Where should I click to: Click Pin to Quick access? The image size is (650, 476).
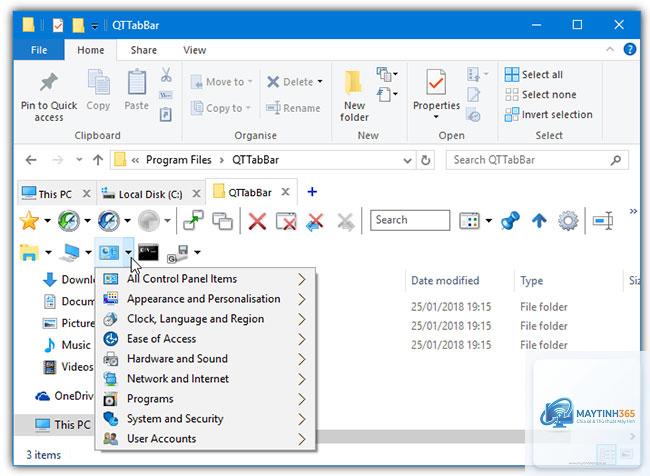point(49,97)
